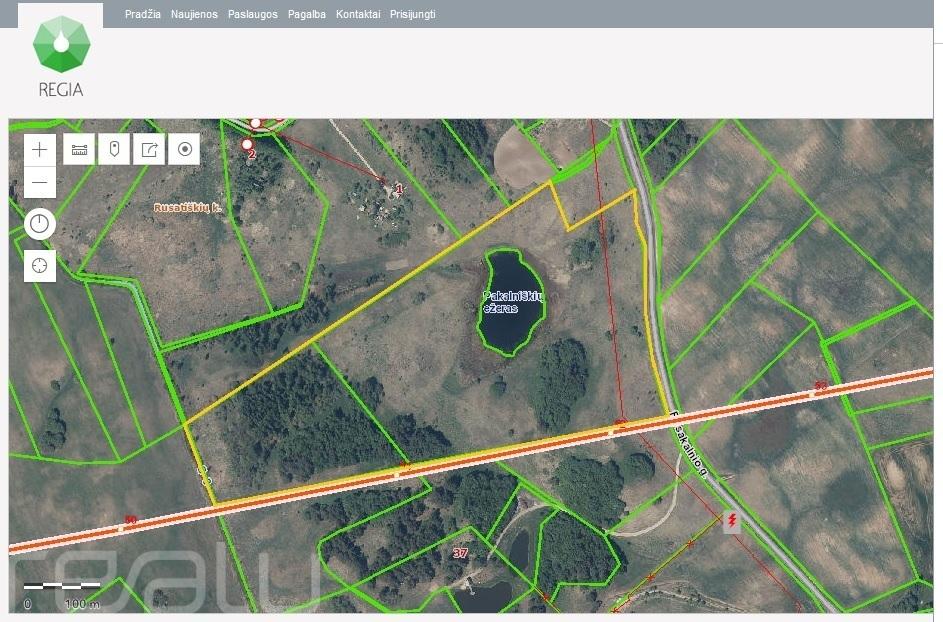Select the ruler measurement tool

coord(79,149)
